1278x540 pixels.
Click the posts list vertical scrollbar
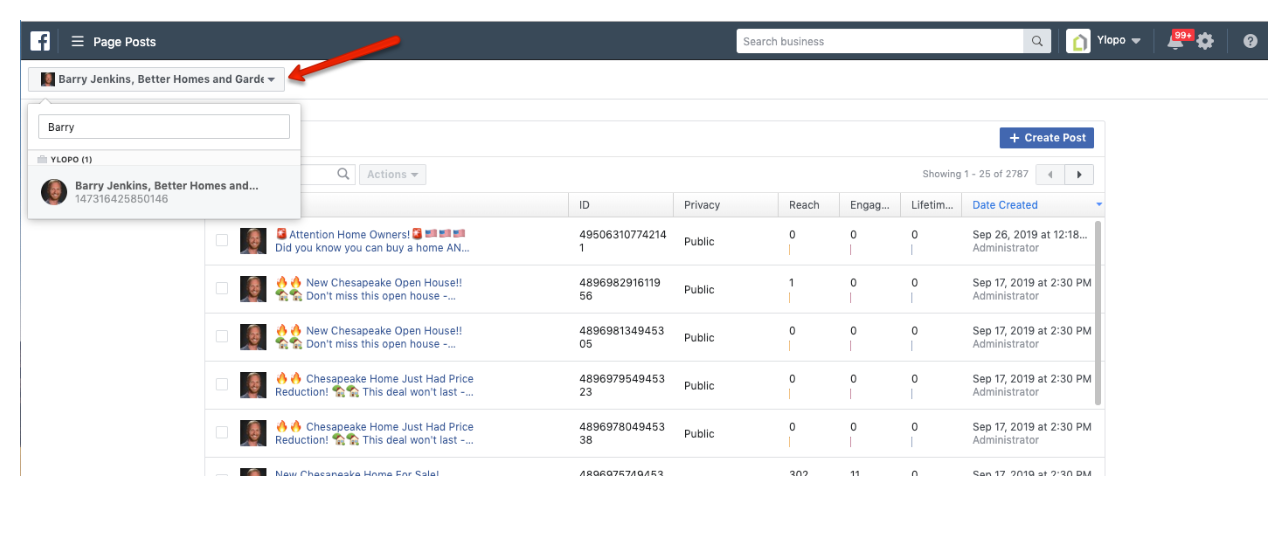click(1097, 310)
